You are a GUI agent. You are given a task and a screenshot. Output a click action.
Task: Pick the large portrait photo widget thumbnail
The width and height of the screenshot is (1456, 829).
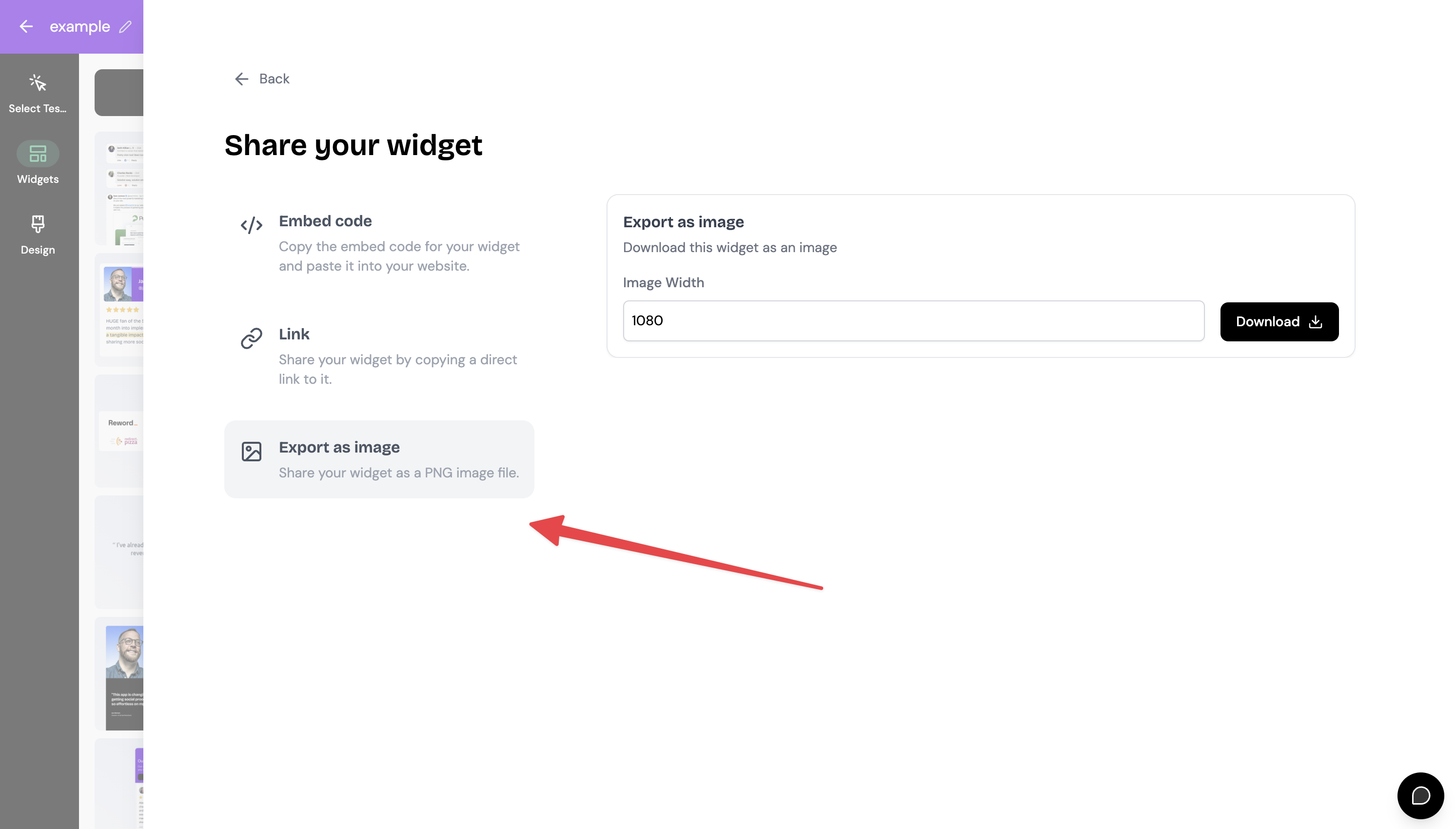click(119, 673)
